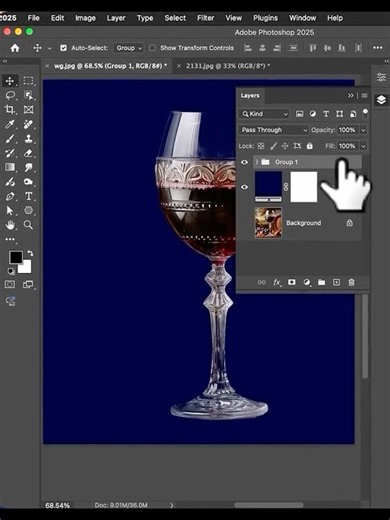Open the Image menu
The width and height of the screenshot is (390, 520).
(85, 18)
